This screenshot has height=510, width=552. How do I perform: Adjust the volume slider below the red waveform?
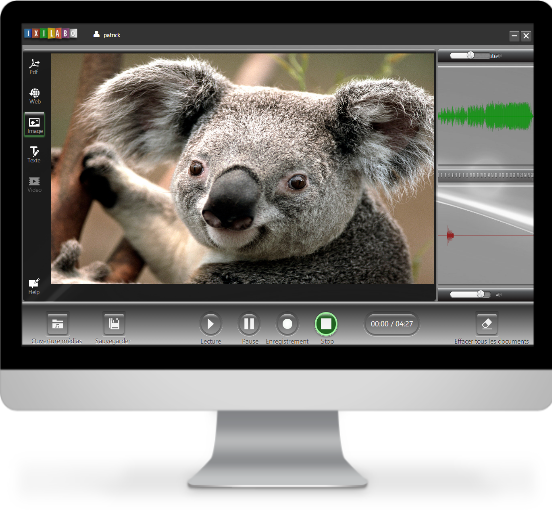tap(470, 294)
